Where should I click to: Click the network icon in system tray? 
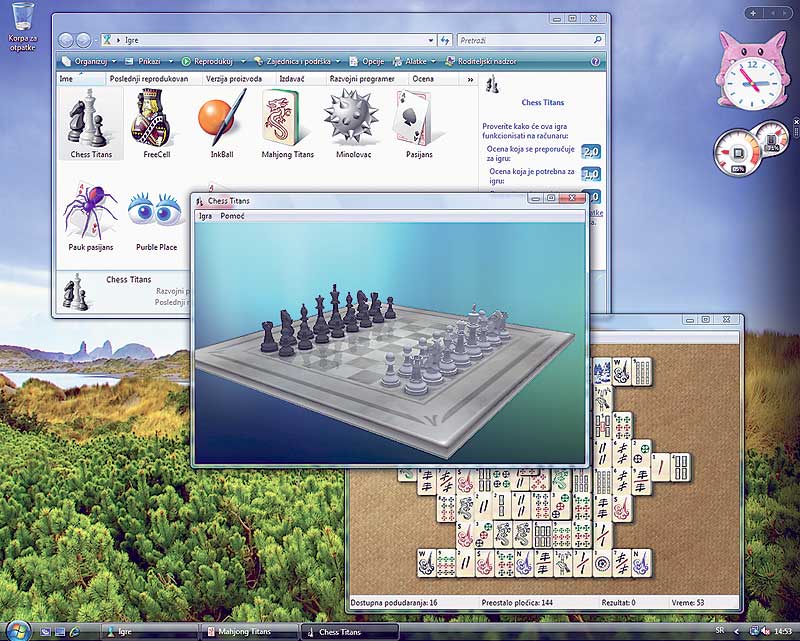(754, 631)
